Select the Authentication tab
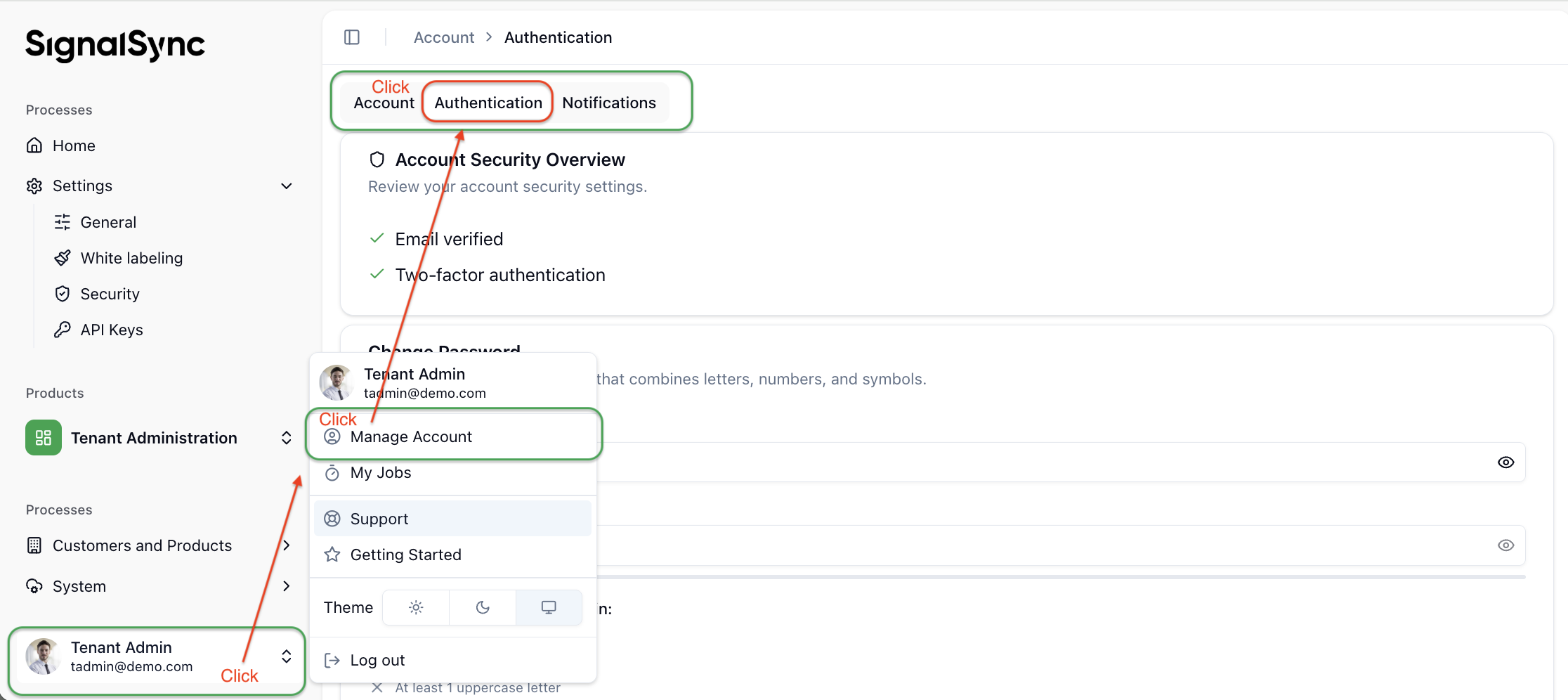The width and height of the screenshot is (1568, 700). (488, 103)
